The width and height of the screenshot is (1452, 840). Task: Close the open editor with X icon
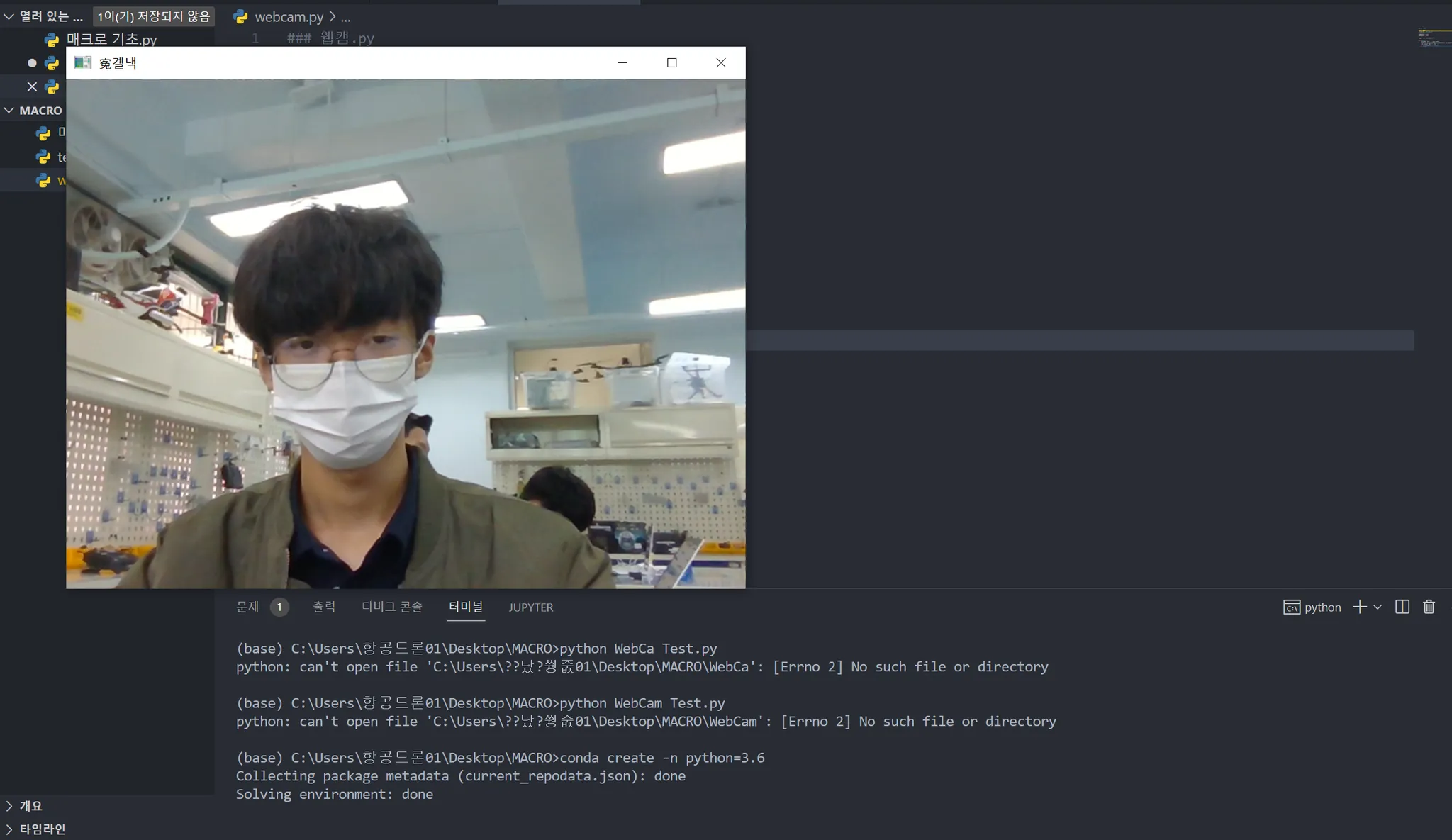pyautogui.click(x=32, y=86)
